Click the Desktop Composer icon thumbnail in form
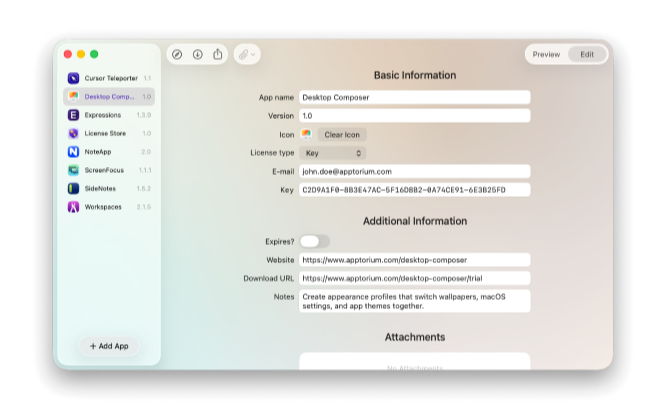This screenshot has width=655, height=406. (x=306, y=134)
